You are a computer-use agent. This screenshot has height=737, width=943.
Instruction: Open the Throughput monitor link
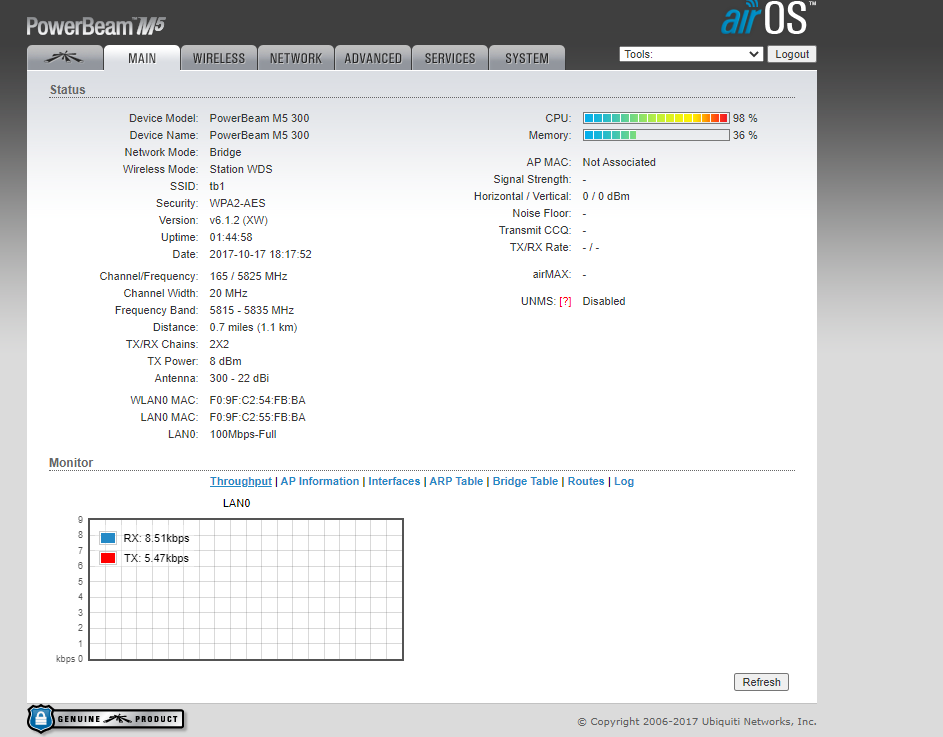pos(241,481)
